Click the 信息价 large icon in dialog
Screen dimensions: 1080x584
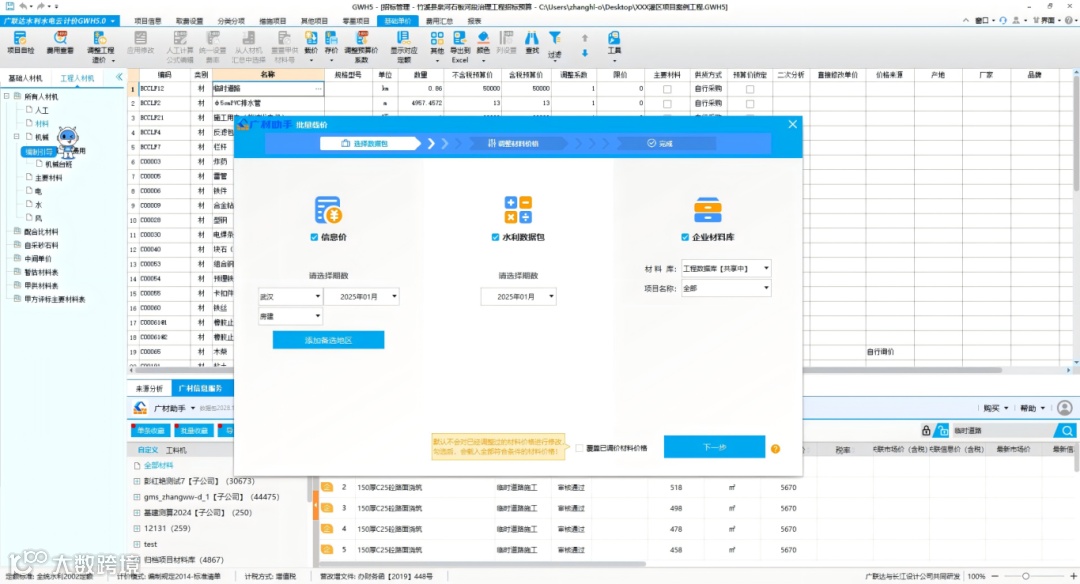[x=329, y=210]
